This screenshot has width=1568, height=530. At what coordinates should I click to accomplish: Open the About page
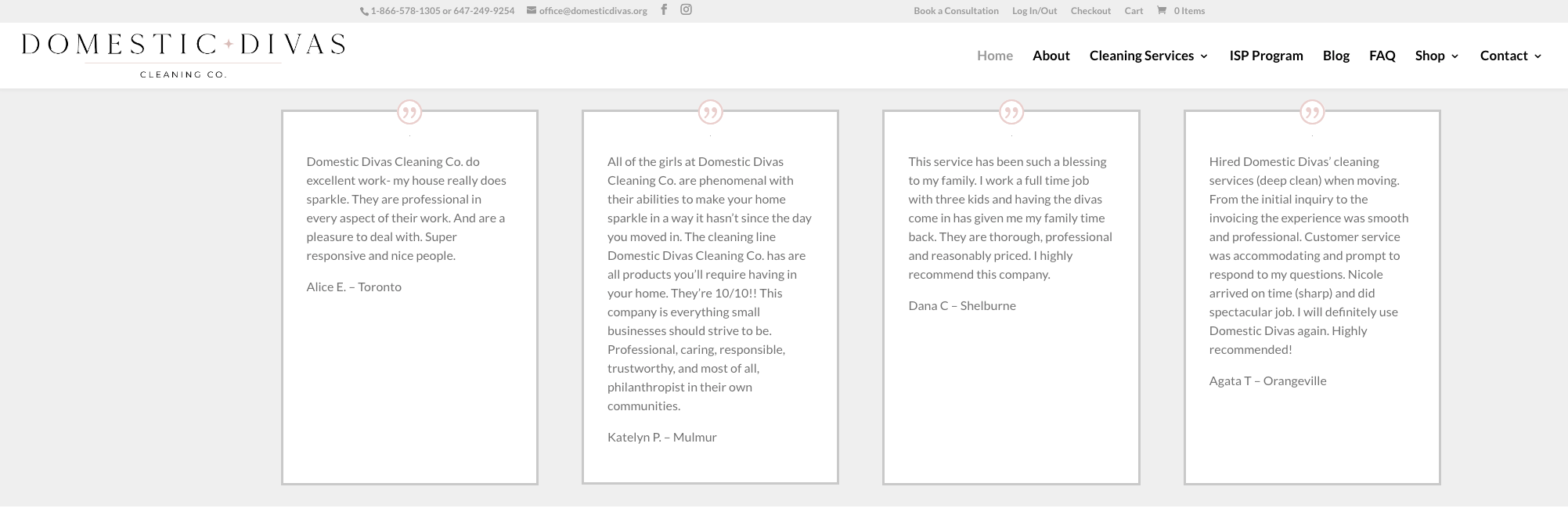tap(1051, 56)
